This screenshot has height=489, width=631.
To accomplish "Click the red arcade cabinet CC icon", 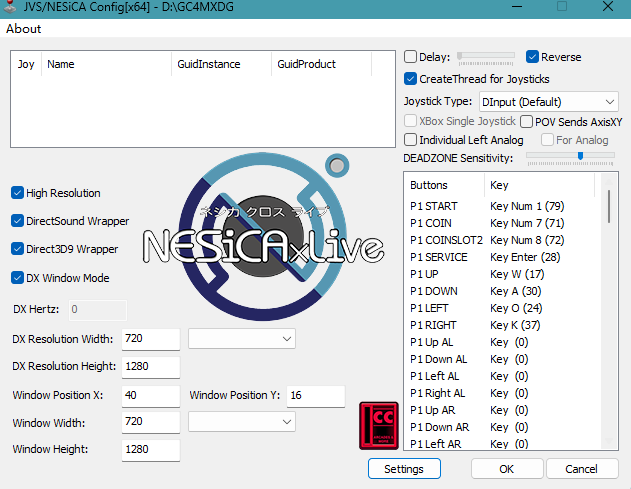I will [x=379, y=425].
